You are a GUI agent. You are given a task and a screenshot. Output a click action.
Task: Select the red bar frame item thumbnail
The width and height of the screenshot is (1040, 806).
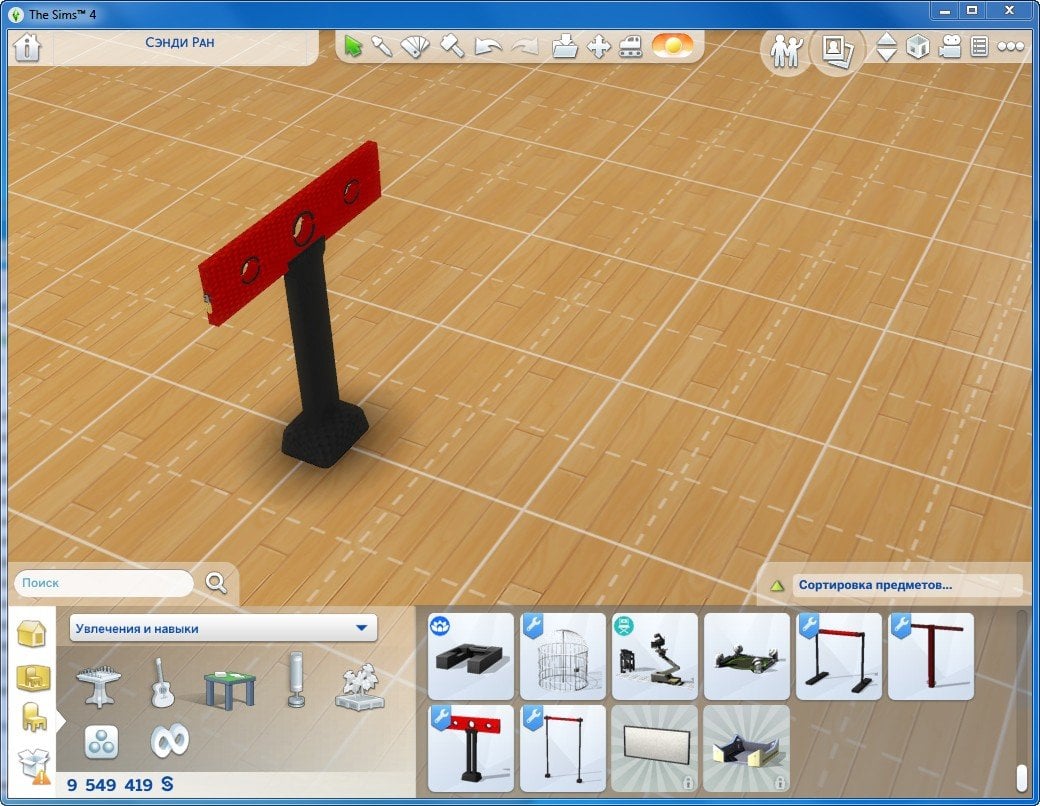839,656
